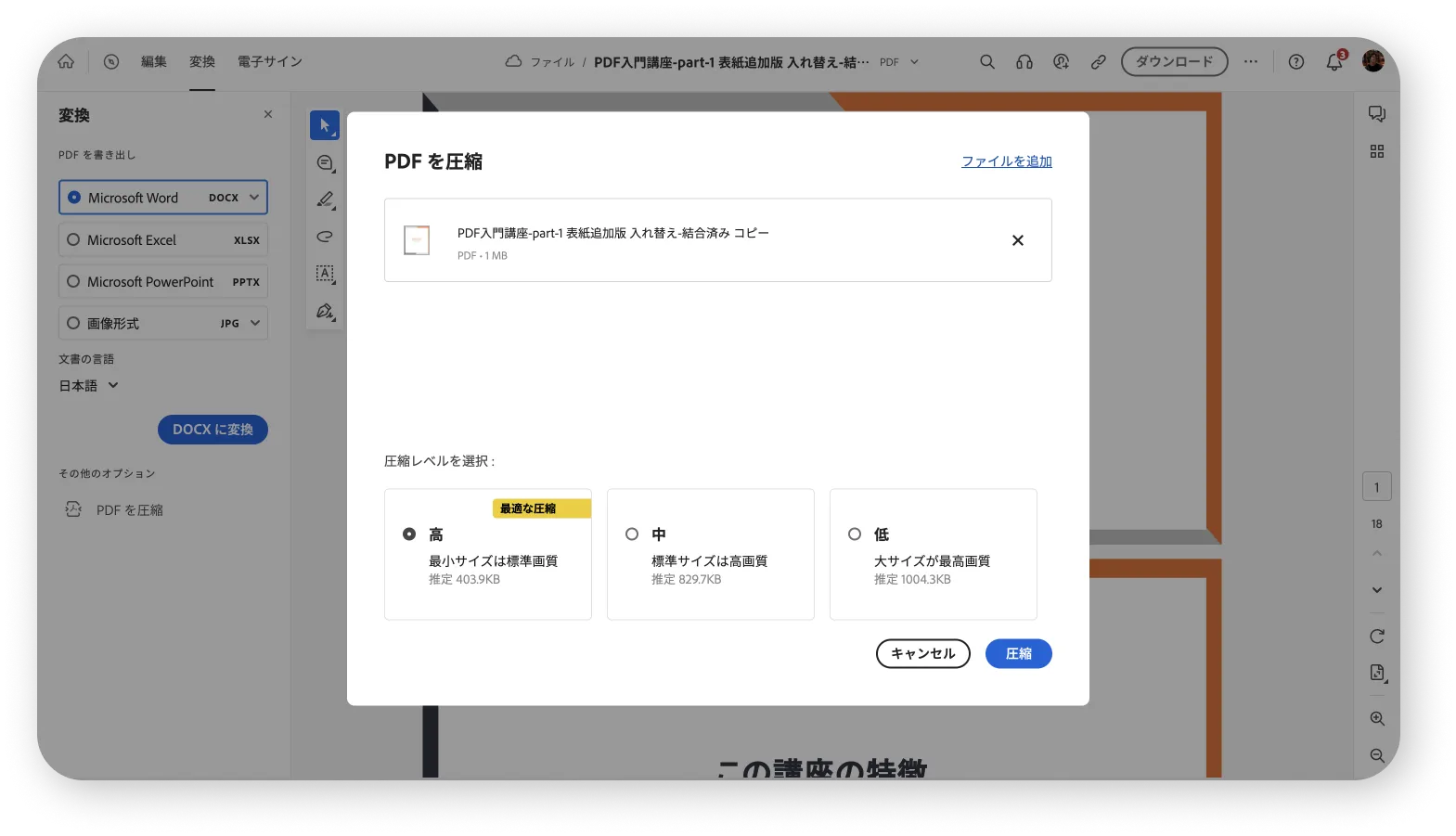
Task: Open the AI assistant chat icon
Action: pos(1062,61)
